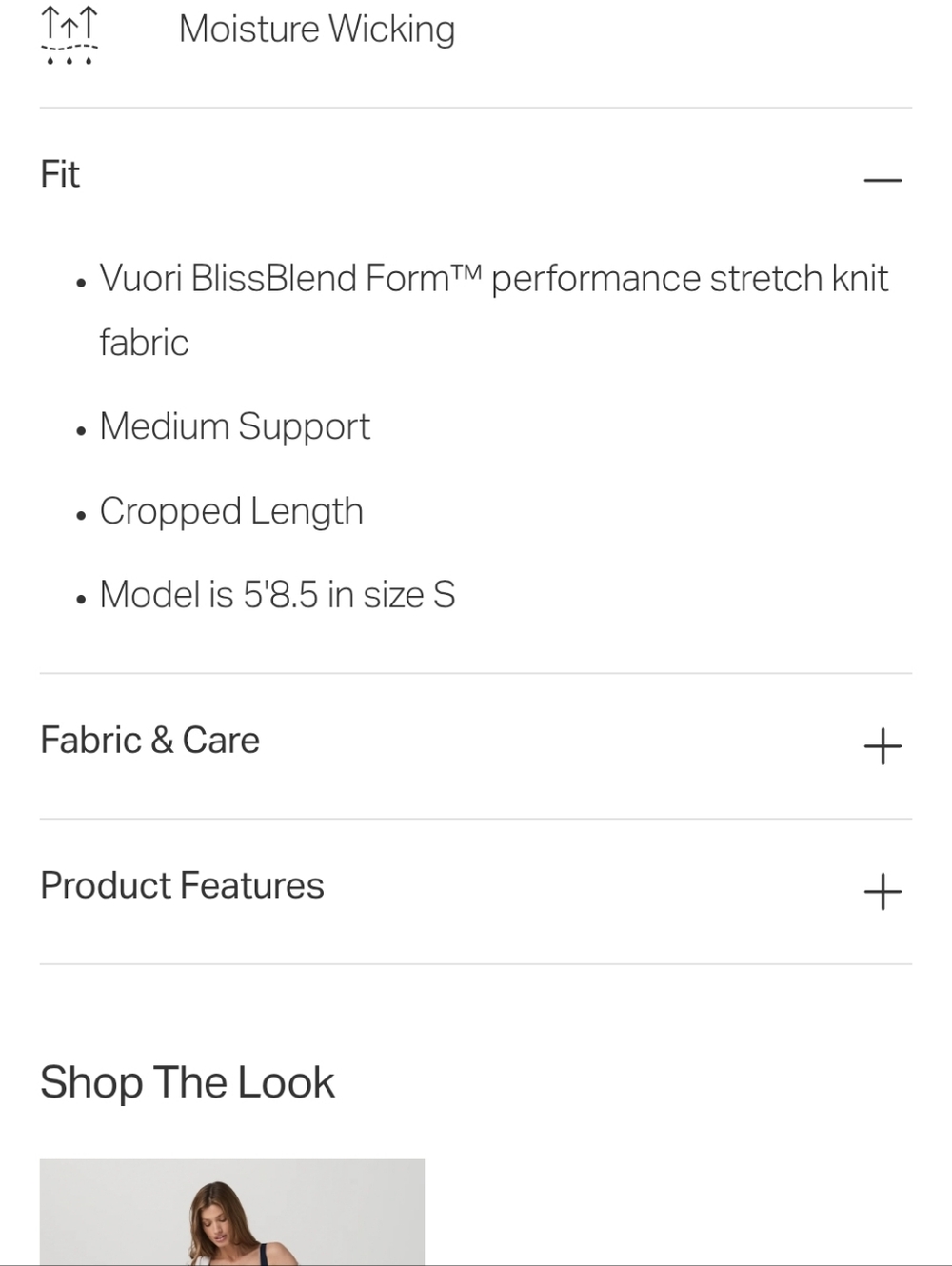Click the moisture wicking arrows icon
Image resolution: width=952 pixels, height=1266 pixels.
tap(69, 34)
